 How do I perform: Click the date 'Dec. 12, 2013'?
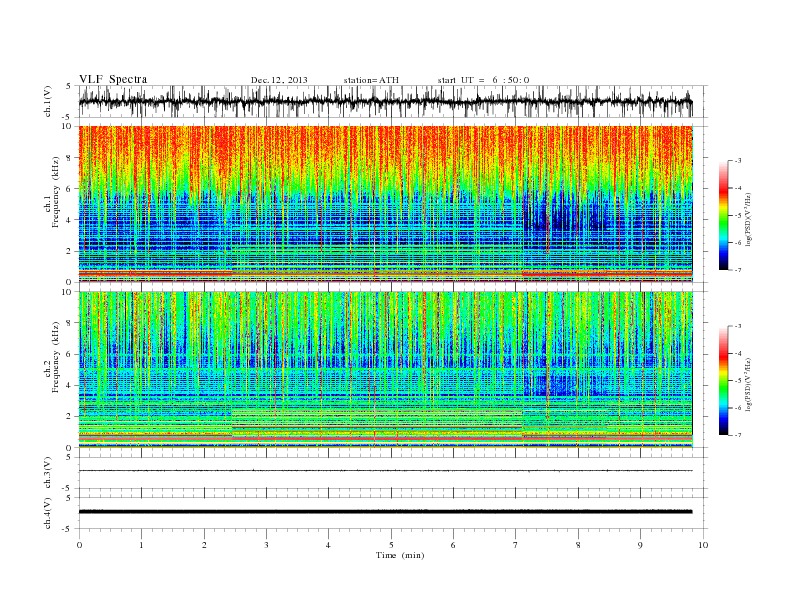tap(279, 80)
